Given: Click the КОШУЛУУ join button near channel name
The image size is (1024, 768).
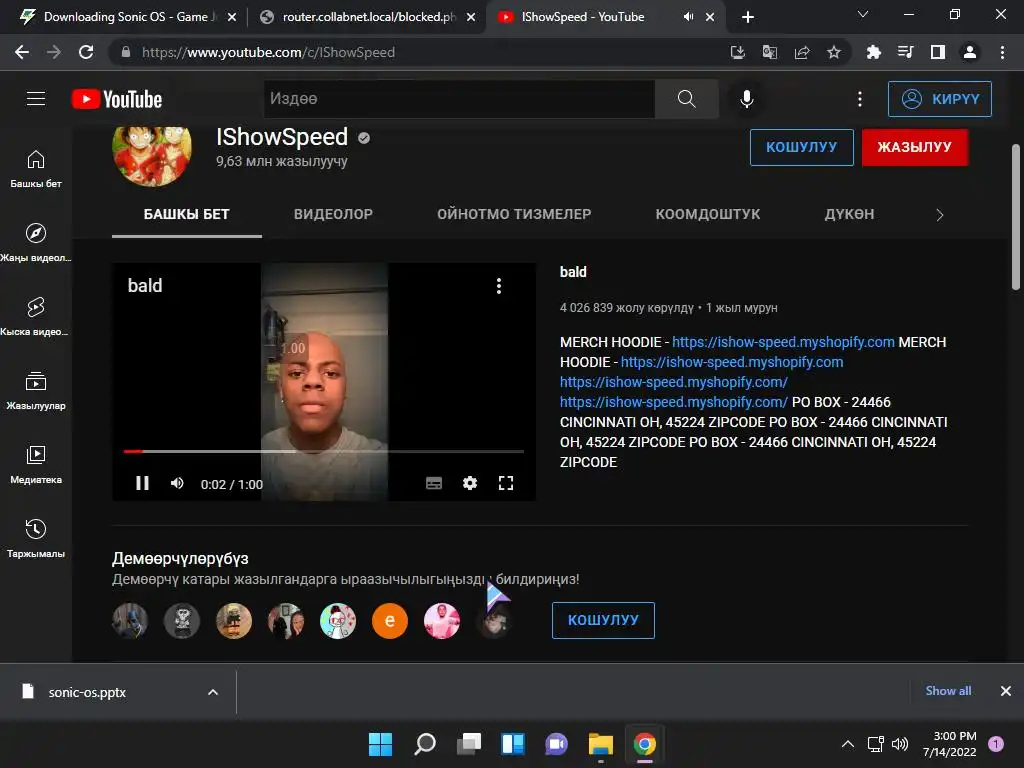Looking at the screenshot, I should [801, 147].
